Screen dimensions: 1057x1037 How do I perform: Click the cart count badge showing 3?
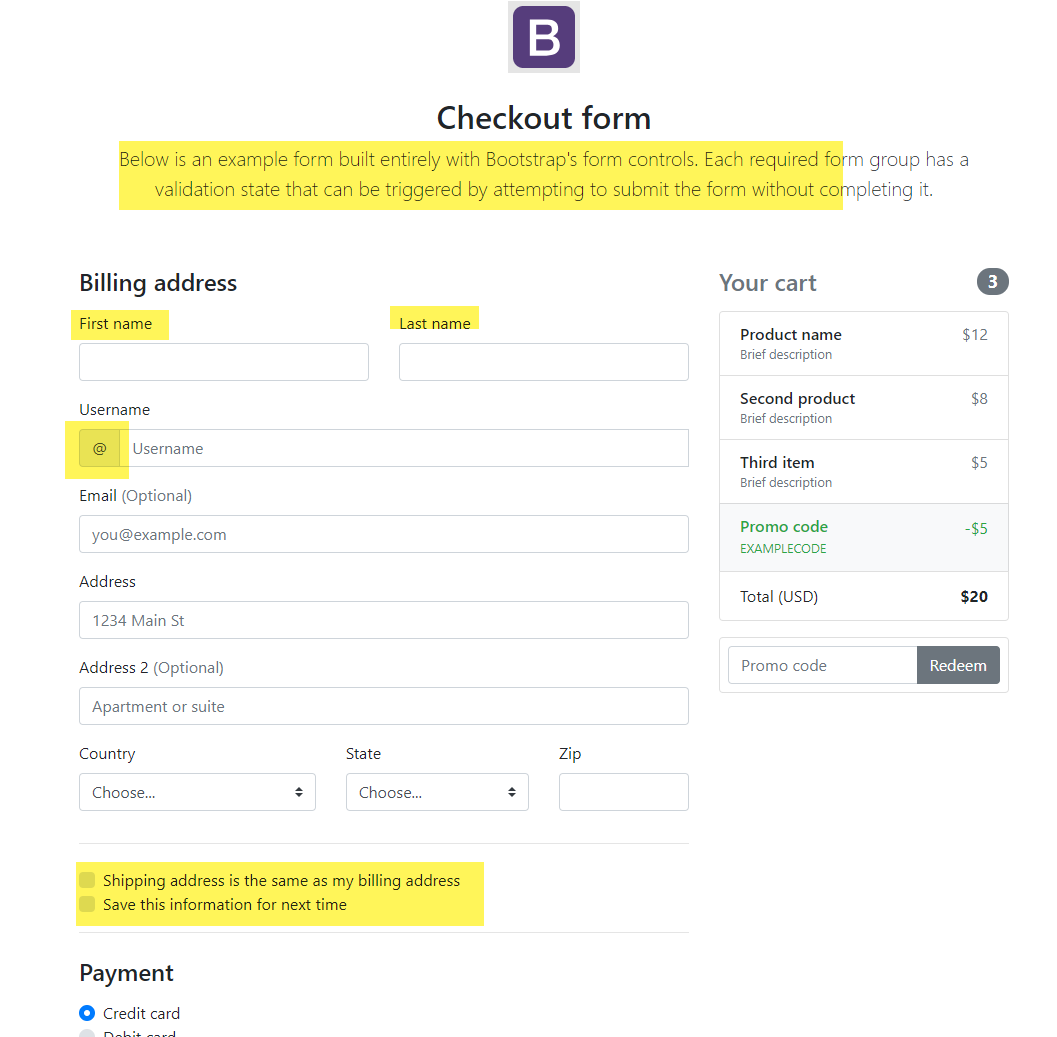tap(992, 282)
